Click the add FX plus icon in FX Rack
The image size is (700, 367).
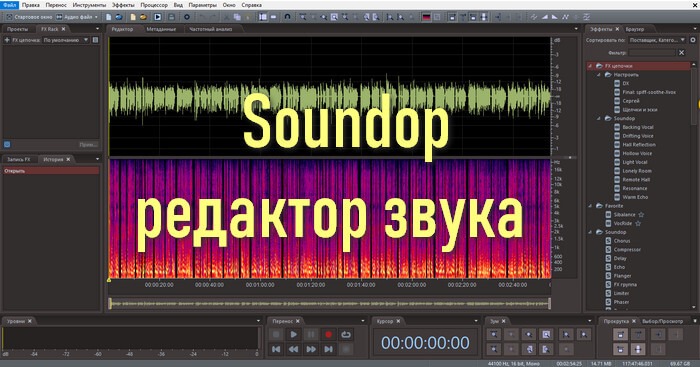(7, 40)
